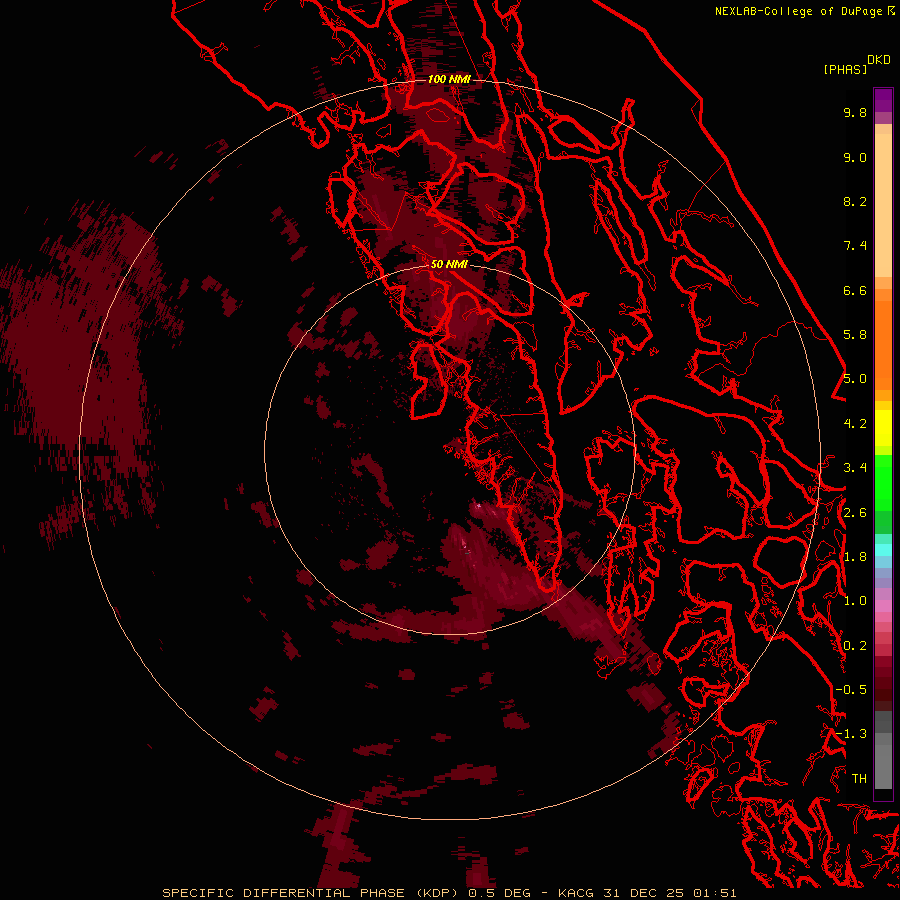Select the 2.6 scale value
The image size is (900, 900).
pos(855,513)
